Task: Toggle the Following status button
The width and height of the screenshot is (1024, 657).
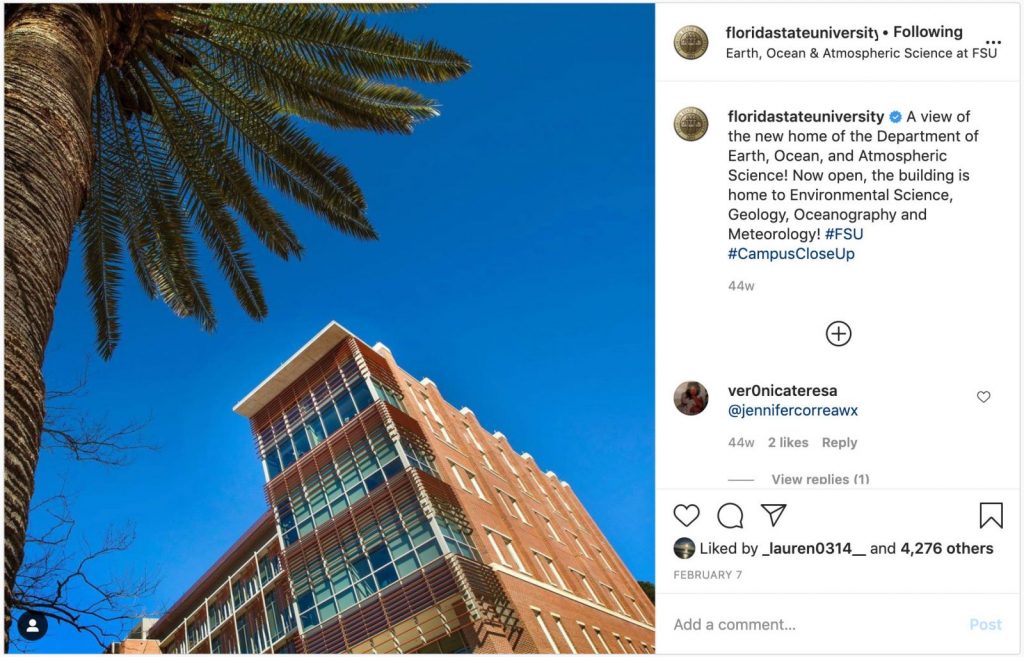Action: pos(927,32)
